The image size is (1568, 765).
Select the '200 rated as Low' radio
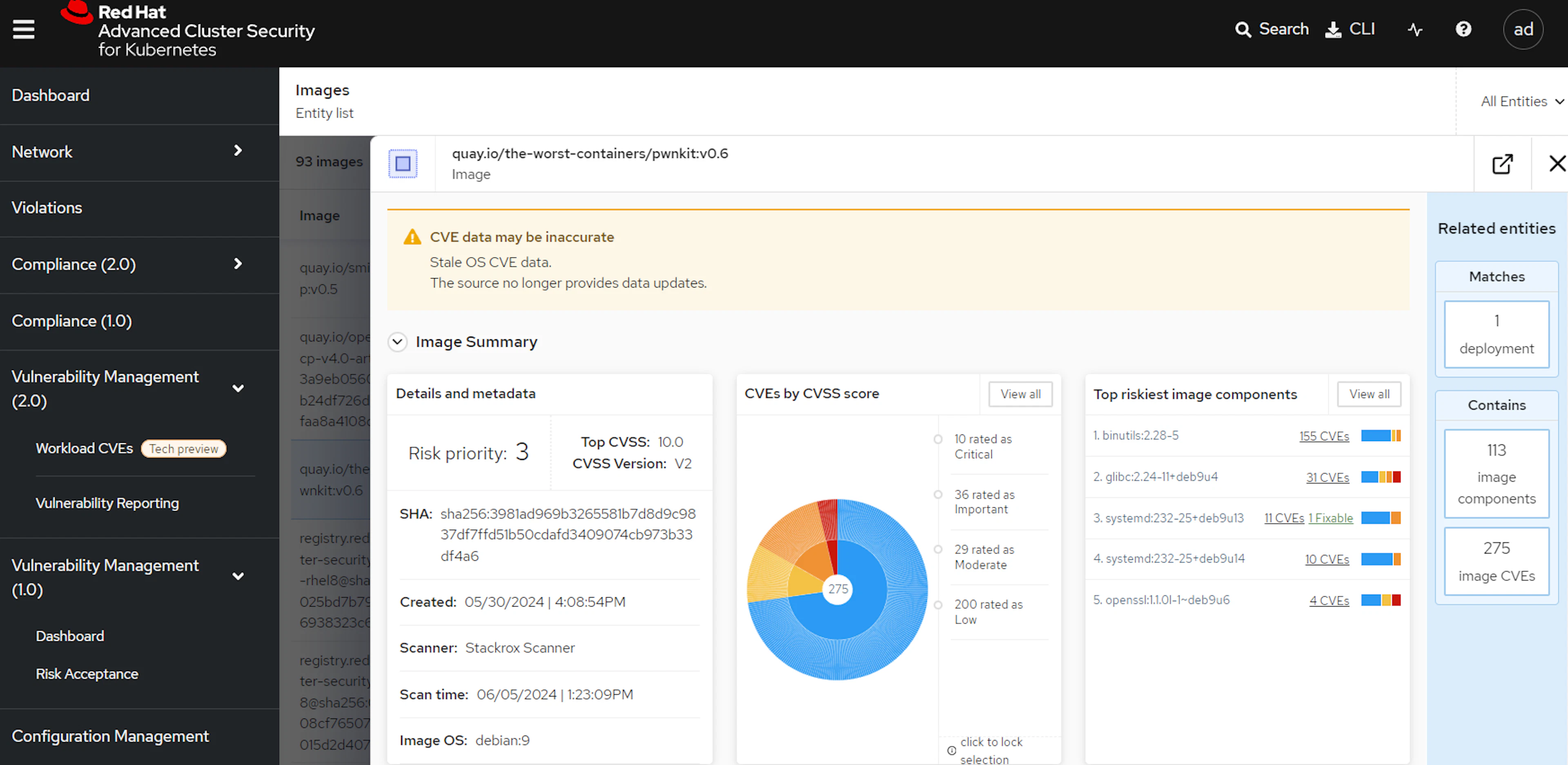[x=938, y=605]
